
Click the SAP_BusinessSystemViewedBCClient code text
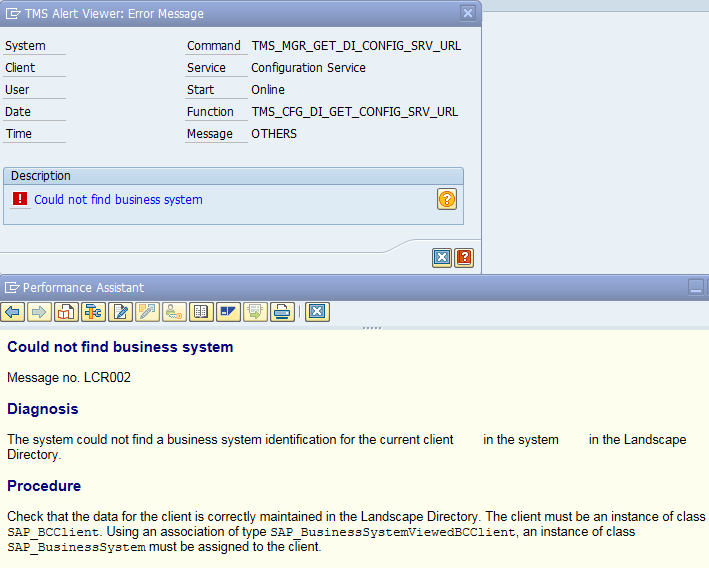392,532
